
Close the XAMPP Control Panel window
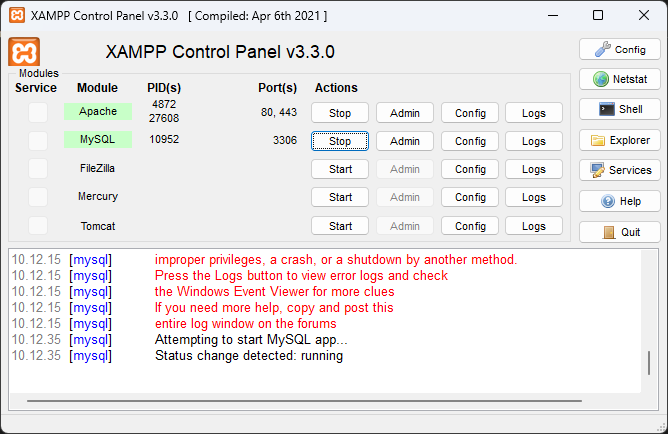pos(644,15)
